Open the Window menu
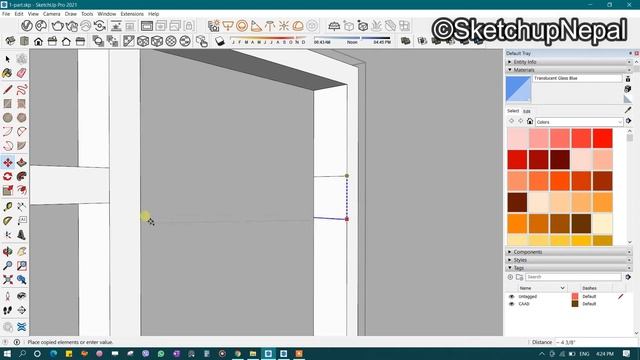 [107, 14]
